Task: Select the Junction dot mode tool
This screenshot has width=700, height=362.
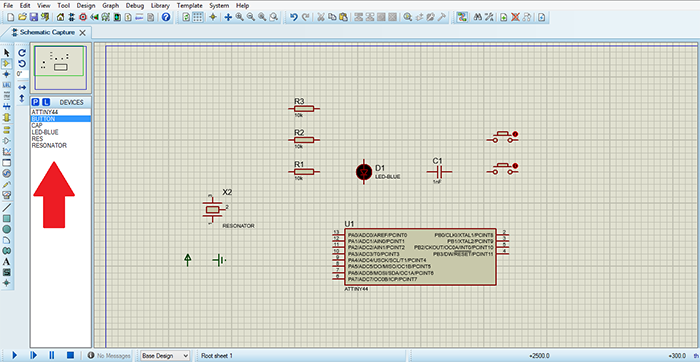Action: point(7,74)
